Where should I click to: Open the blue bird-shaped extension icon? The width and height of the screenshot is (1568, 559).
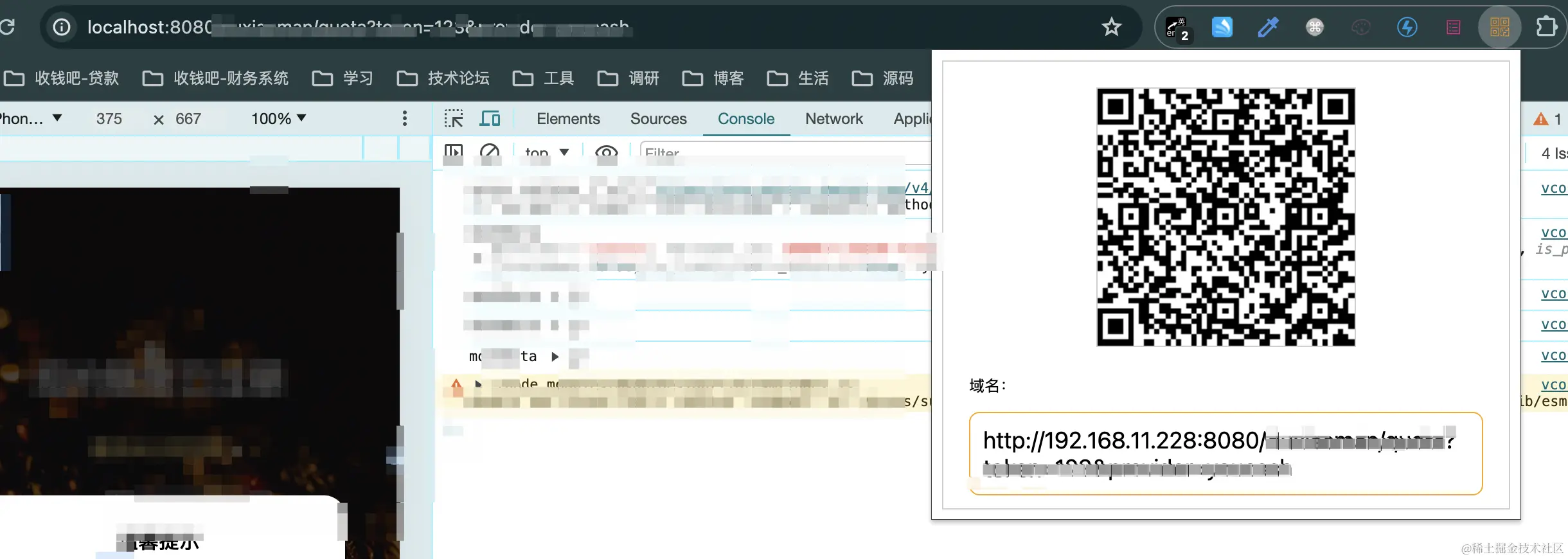coord(1222,27)
